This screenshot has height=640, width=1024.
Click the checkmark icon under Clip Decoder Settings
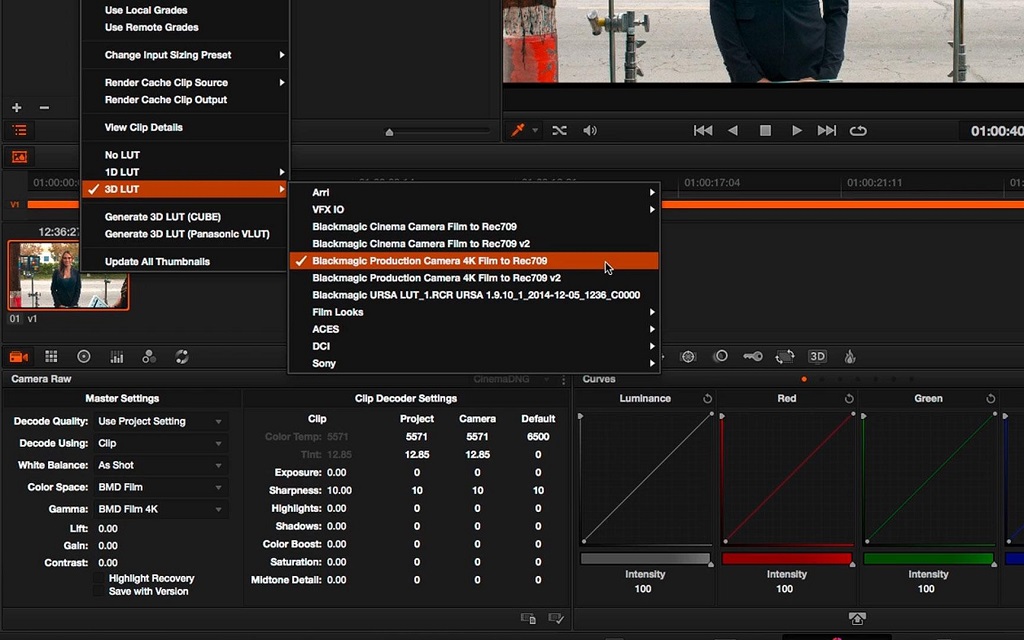click(x=556, y=618)
